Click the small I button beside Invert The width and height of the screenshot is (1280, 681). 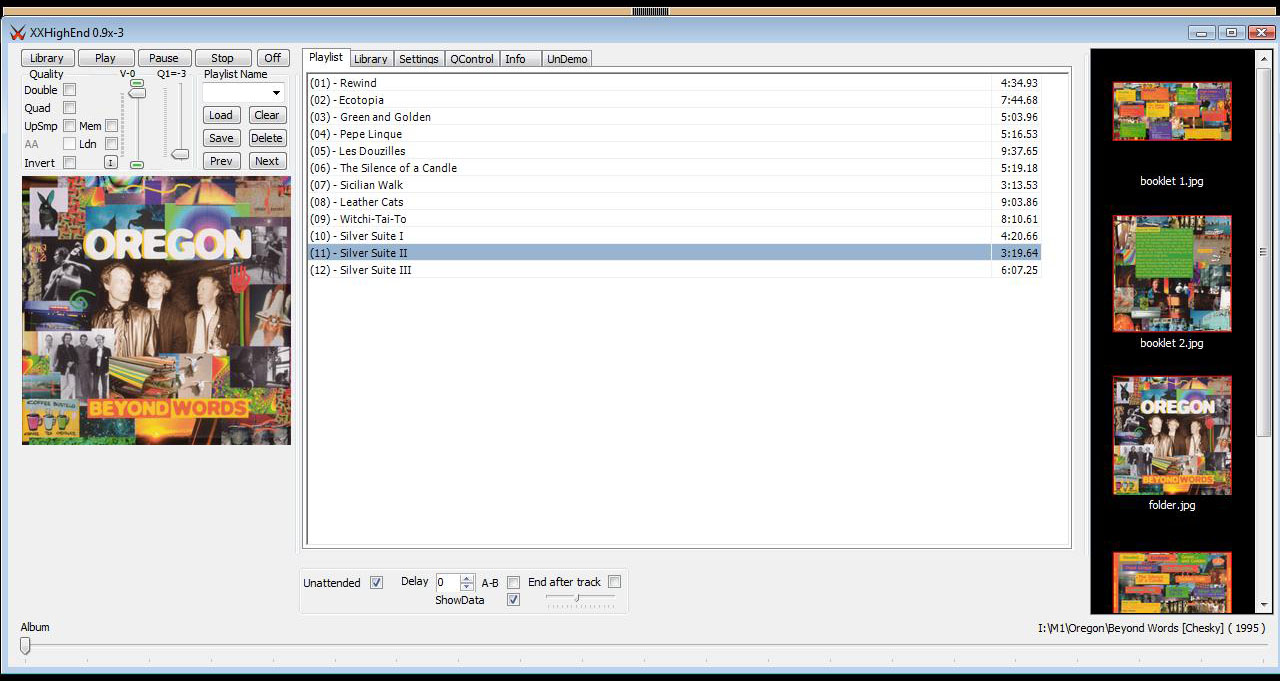[x=111, y=162]
